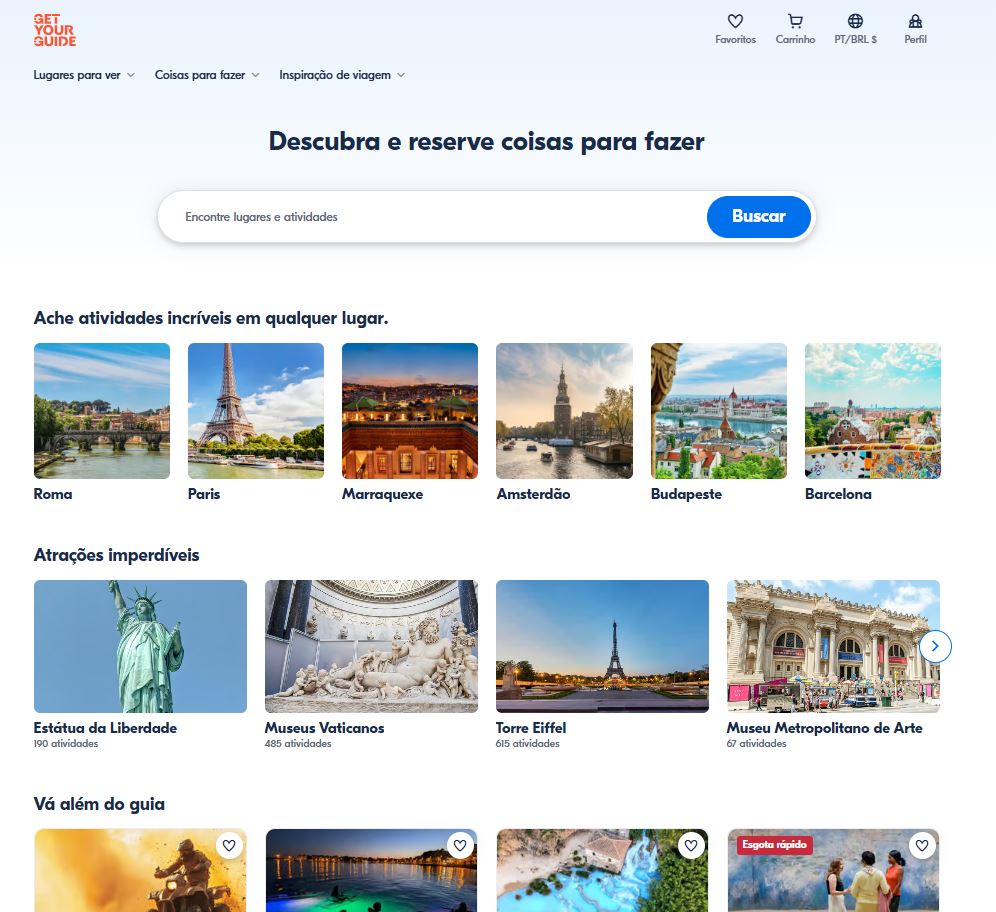The width and height of the screenshot is (996, 912).
Task: Open the Museus Vaticanos image
Action: click(x=371, y=646)
